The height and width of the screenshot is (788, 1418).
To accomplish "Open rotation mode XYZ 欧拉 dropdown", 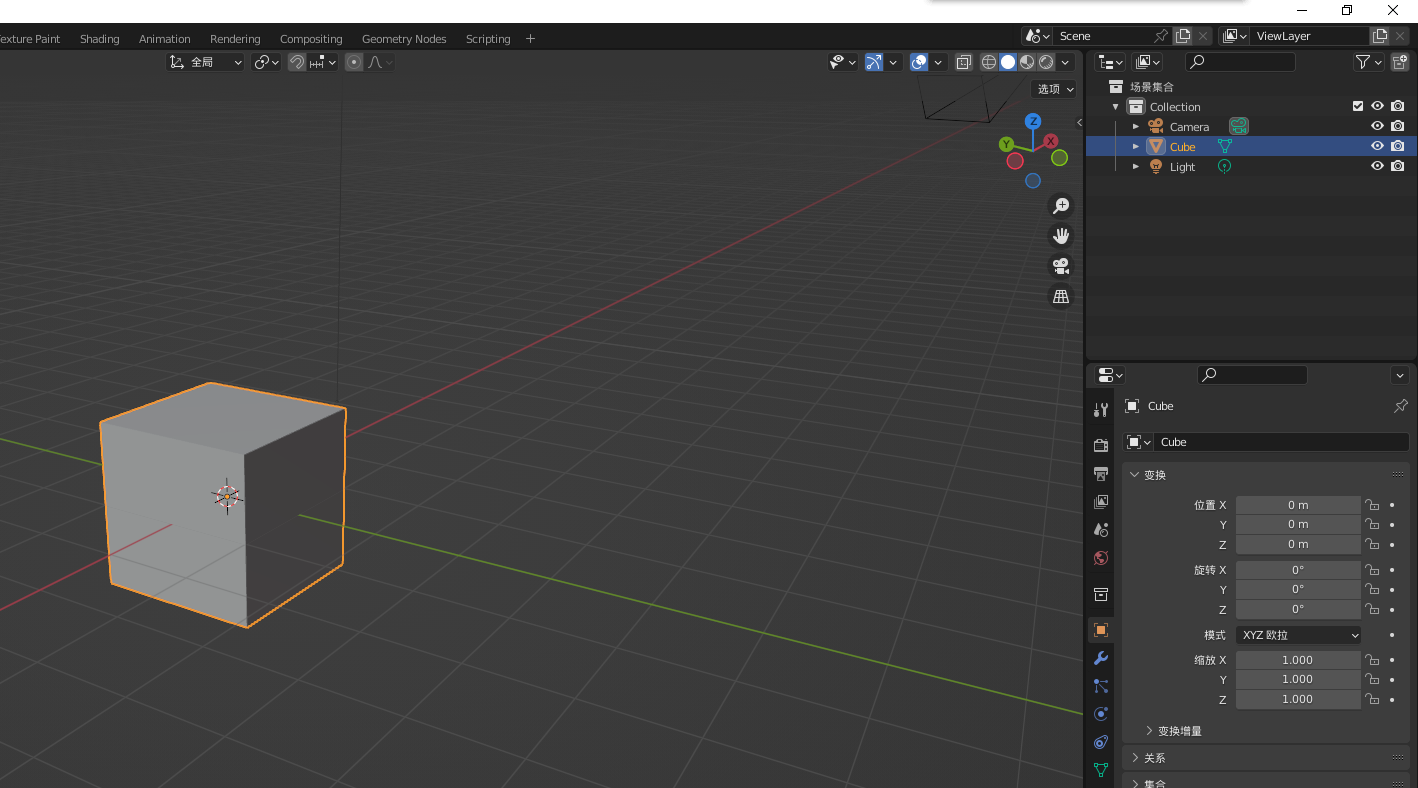I will click(1298, 635).
